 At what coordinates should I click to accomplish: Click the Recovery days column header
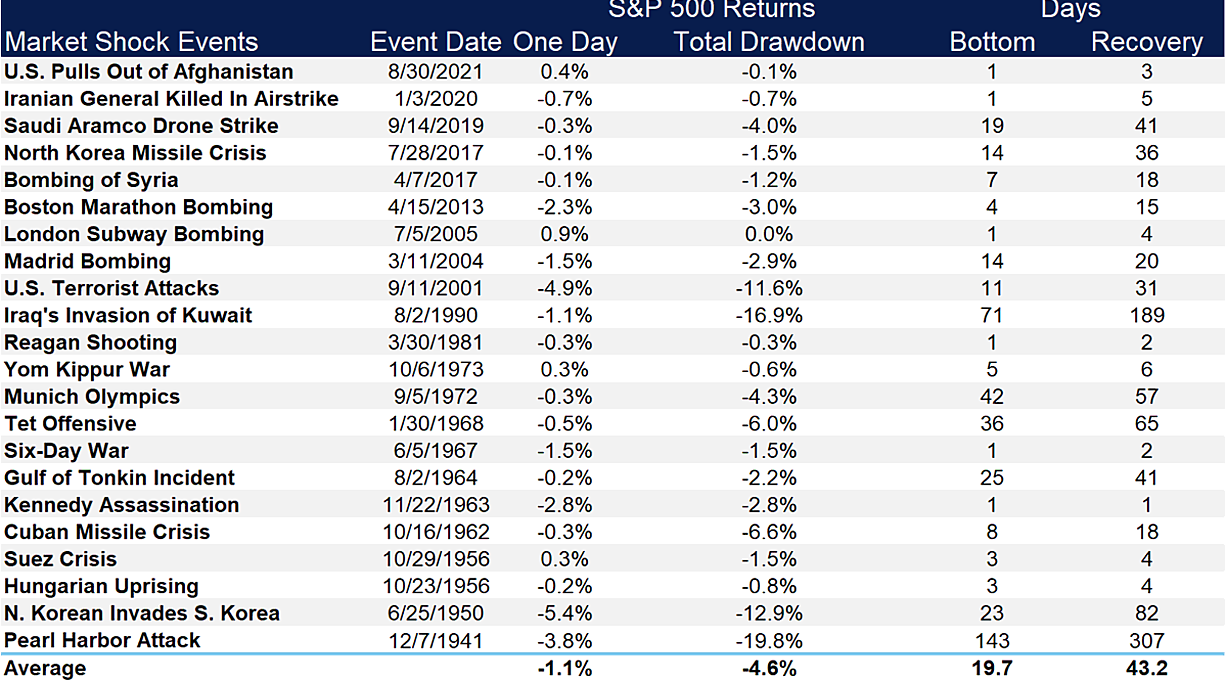click(1146, 42)
